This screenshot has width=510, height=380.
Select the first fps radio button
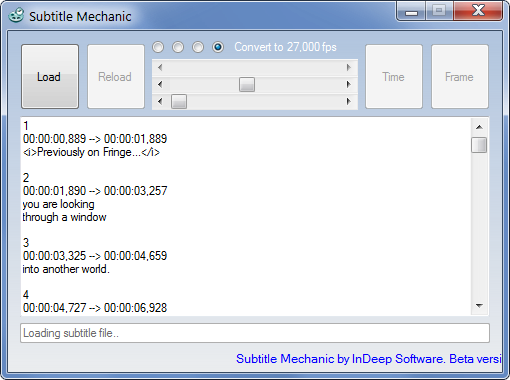pos(158,47)
